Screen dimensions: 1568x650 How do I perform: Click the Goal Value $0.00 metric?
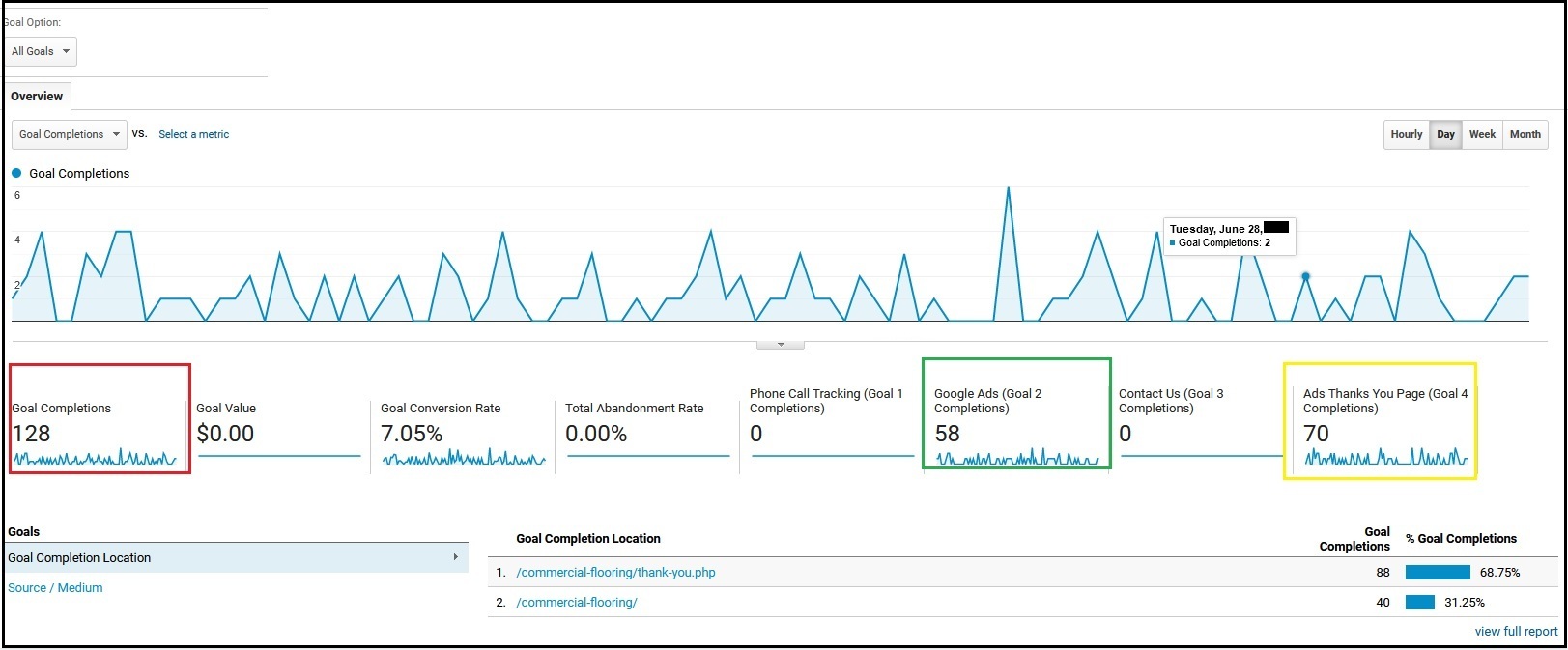[x=225, y=434]
